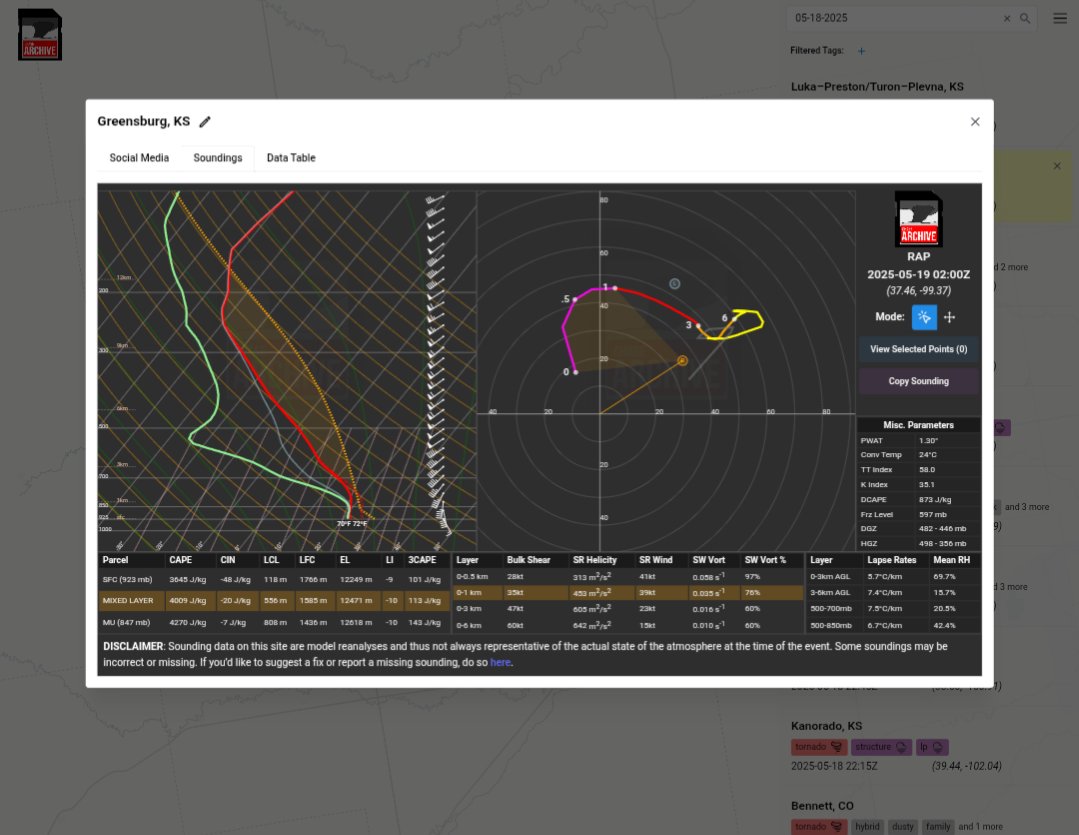Open the Social Media tab
Image resolution: width=1079 pixels, height=835 pixels.
pos(139,158)
